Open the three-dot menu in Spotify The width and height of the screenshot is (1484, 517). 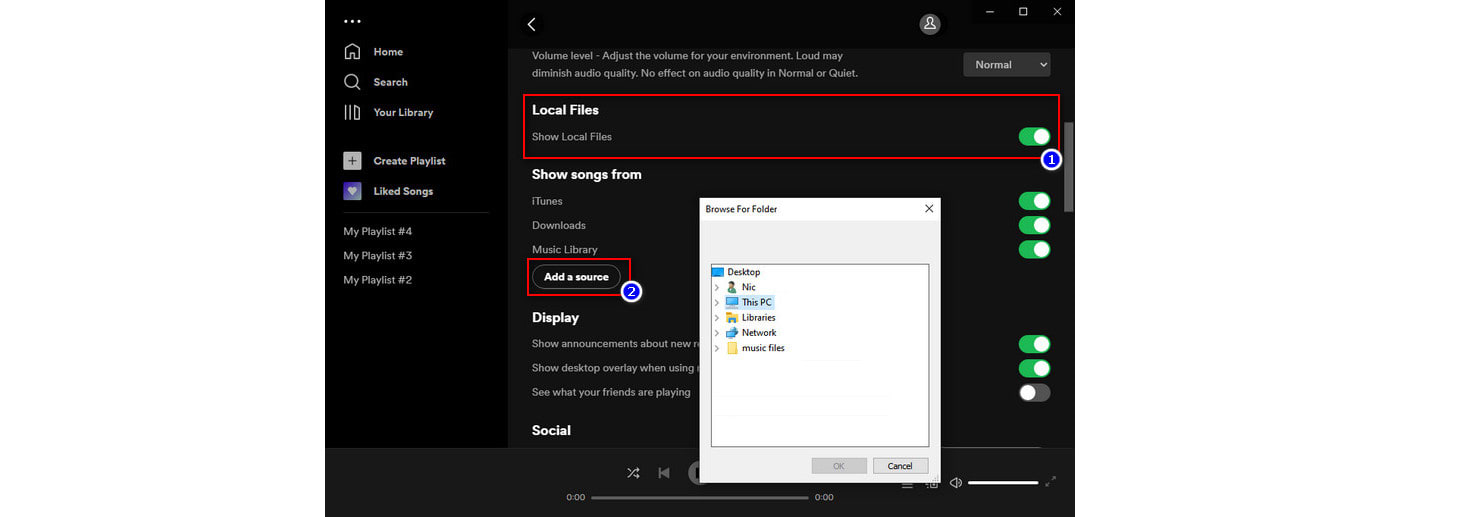coord(352,21)
